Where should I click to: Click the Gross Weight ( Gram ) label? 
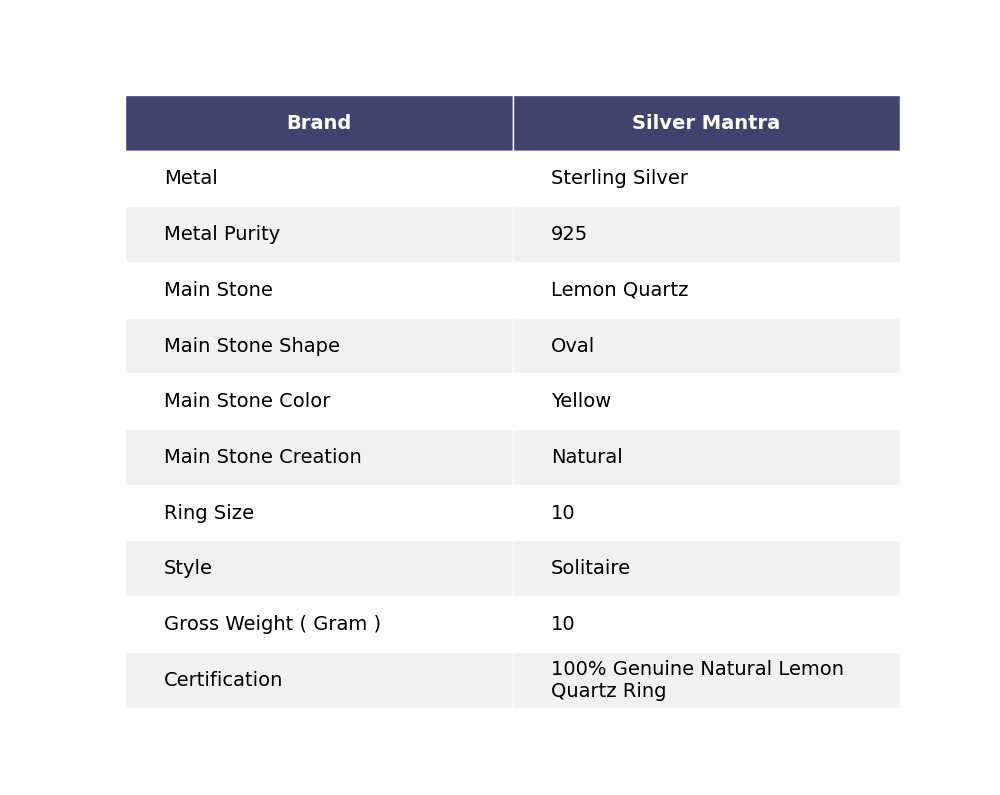click(x=272, y=624)
